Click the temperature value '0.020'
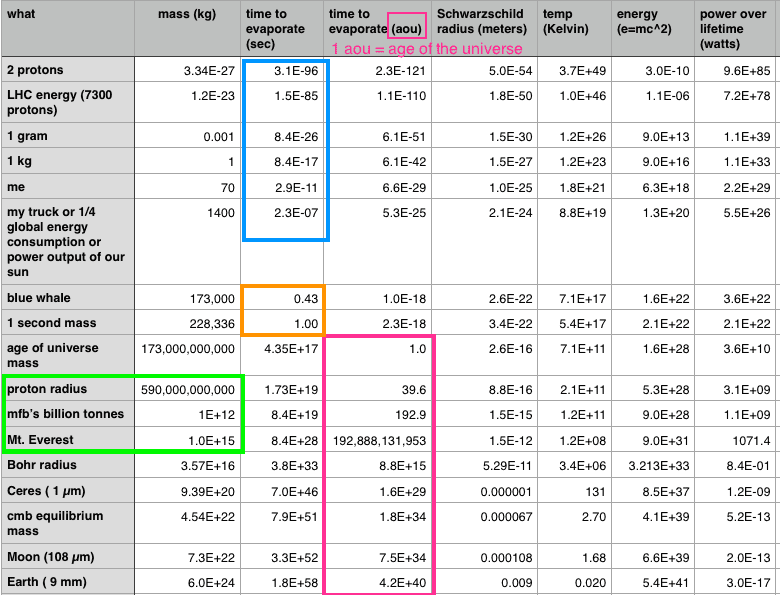This screenshot has height=595, width=780. (575, 582)
